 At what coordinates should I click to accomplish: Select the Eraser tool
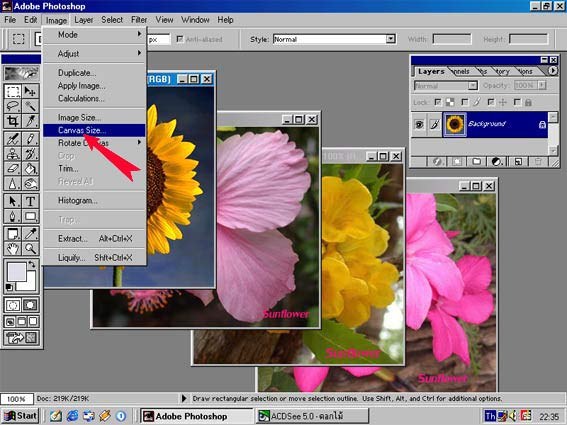[13, 169]
